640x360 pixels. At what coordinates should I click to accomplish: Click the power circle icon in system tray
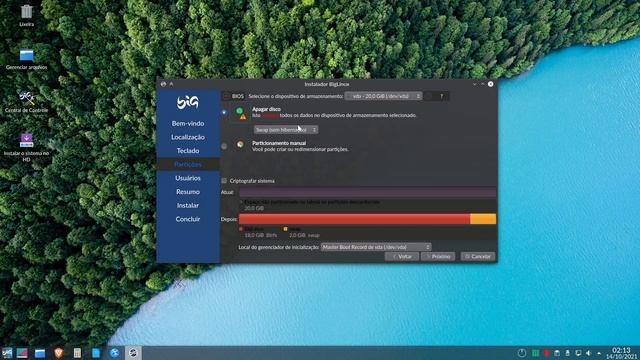tap(522, 353)
